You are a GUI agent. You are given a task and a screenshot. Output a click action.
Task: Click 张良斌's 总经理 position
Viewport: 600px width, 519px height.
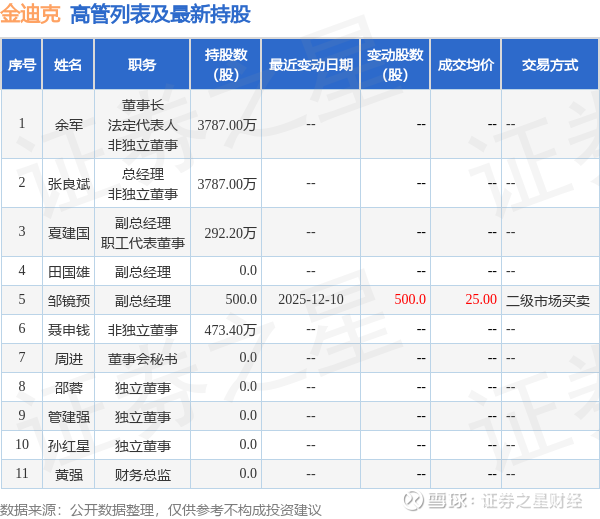coord(142,175)
